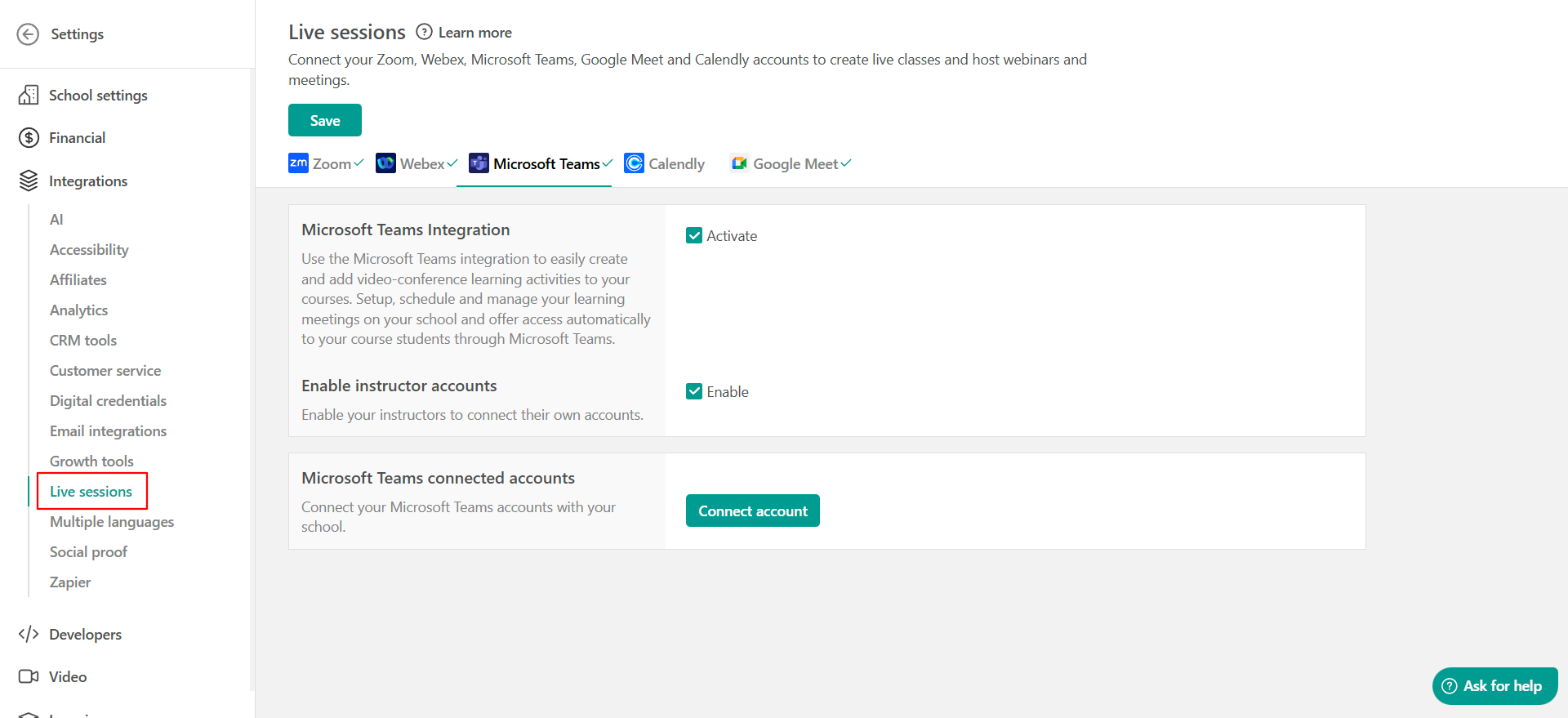Screen dimensions: 1568x718
Task: Open the Video section
Action: coord(68,677)
